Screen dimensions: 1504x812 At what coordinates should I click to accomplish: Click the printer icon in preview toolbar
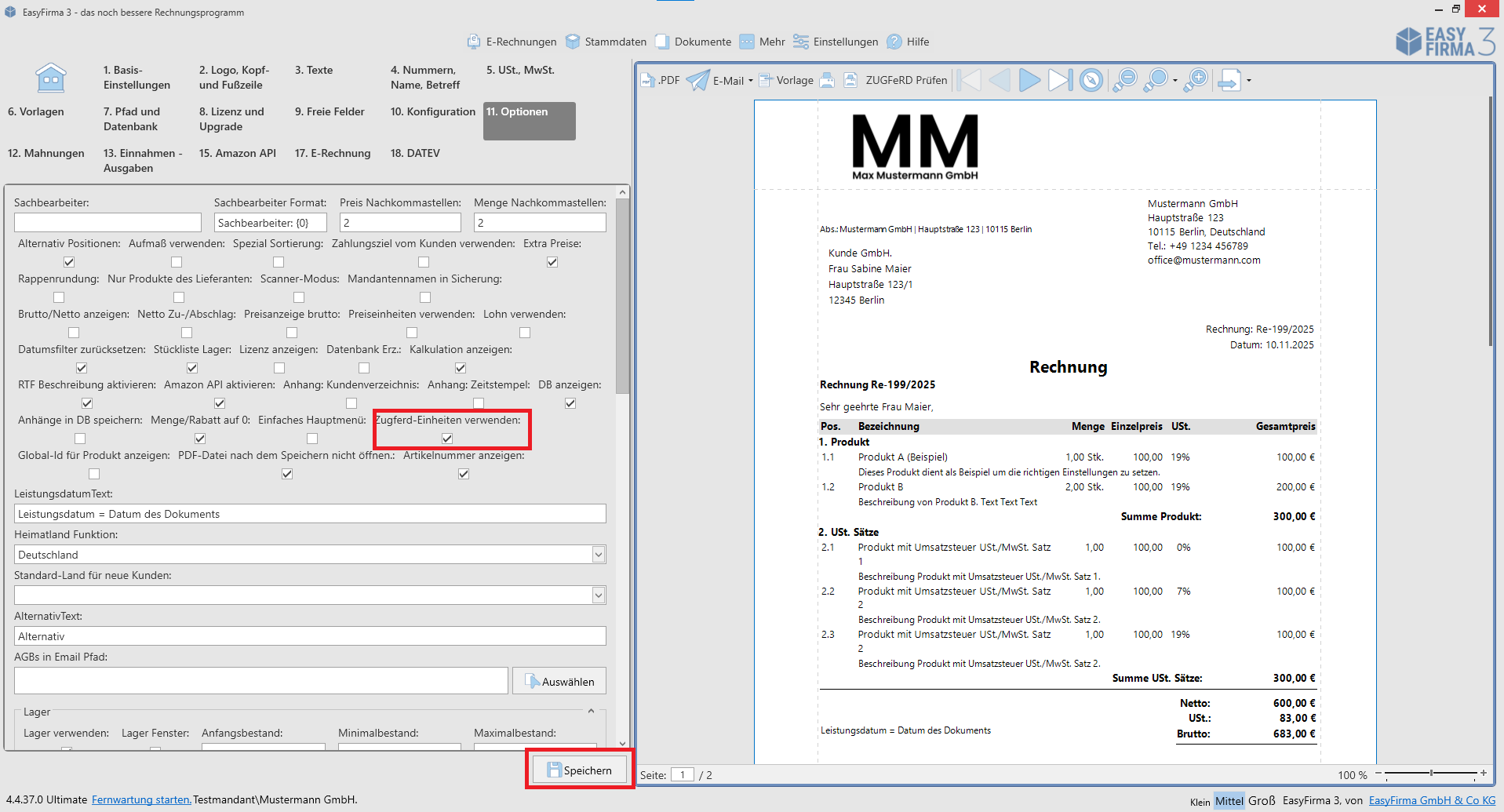(827, 80)
